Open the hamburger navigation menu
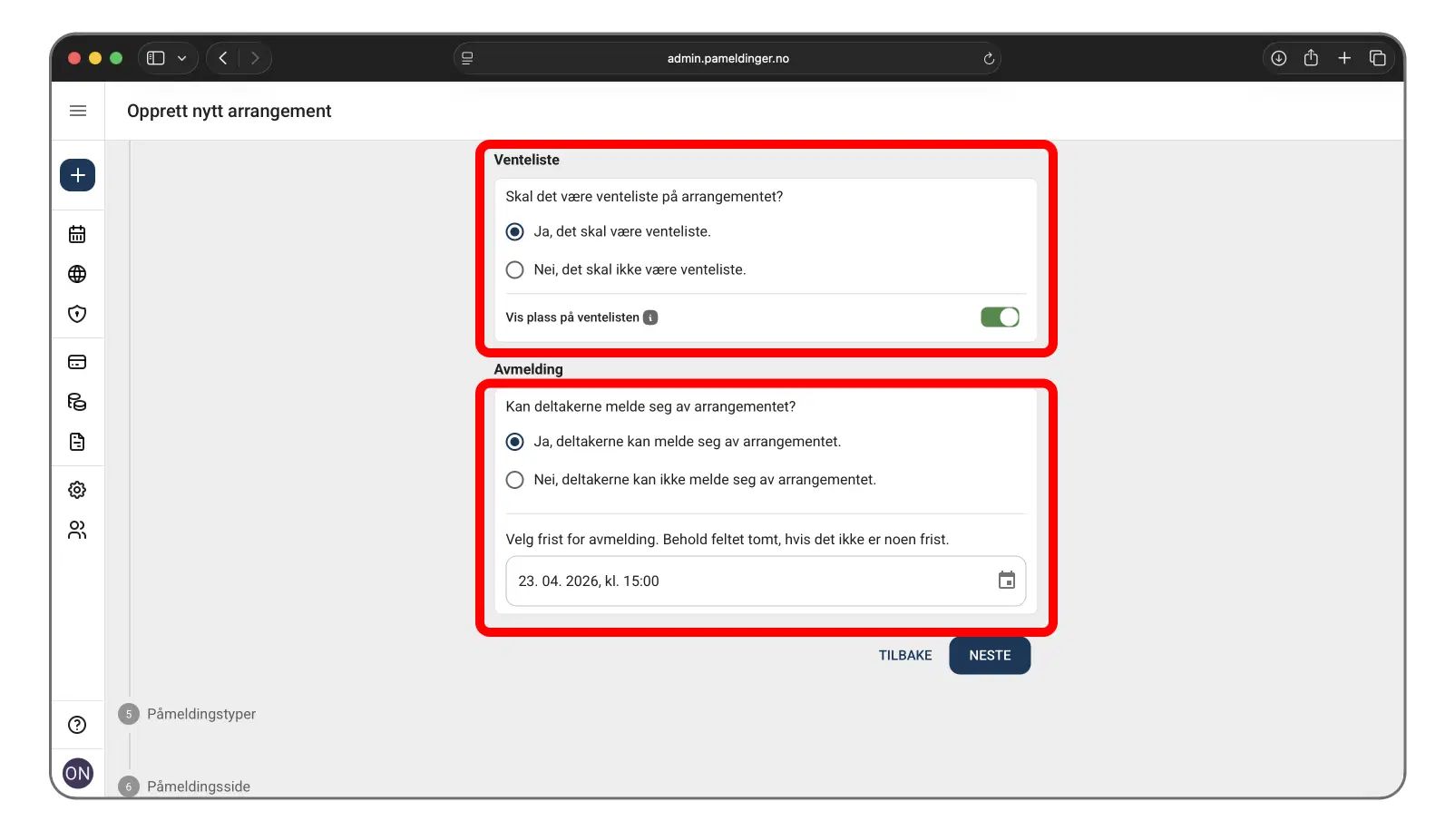Viewport: 1455px width, 840px height. coord(77,110)
